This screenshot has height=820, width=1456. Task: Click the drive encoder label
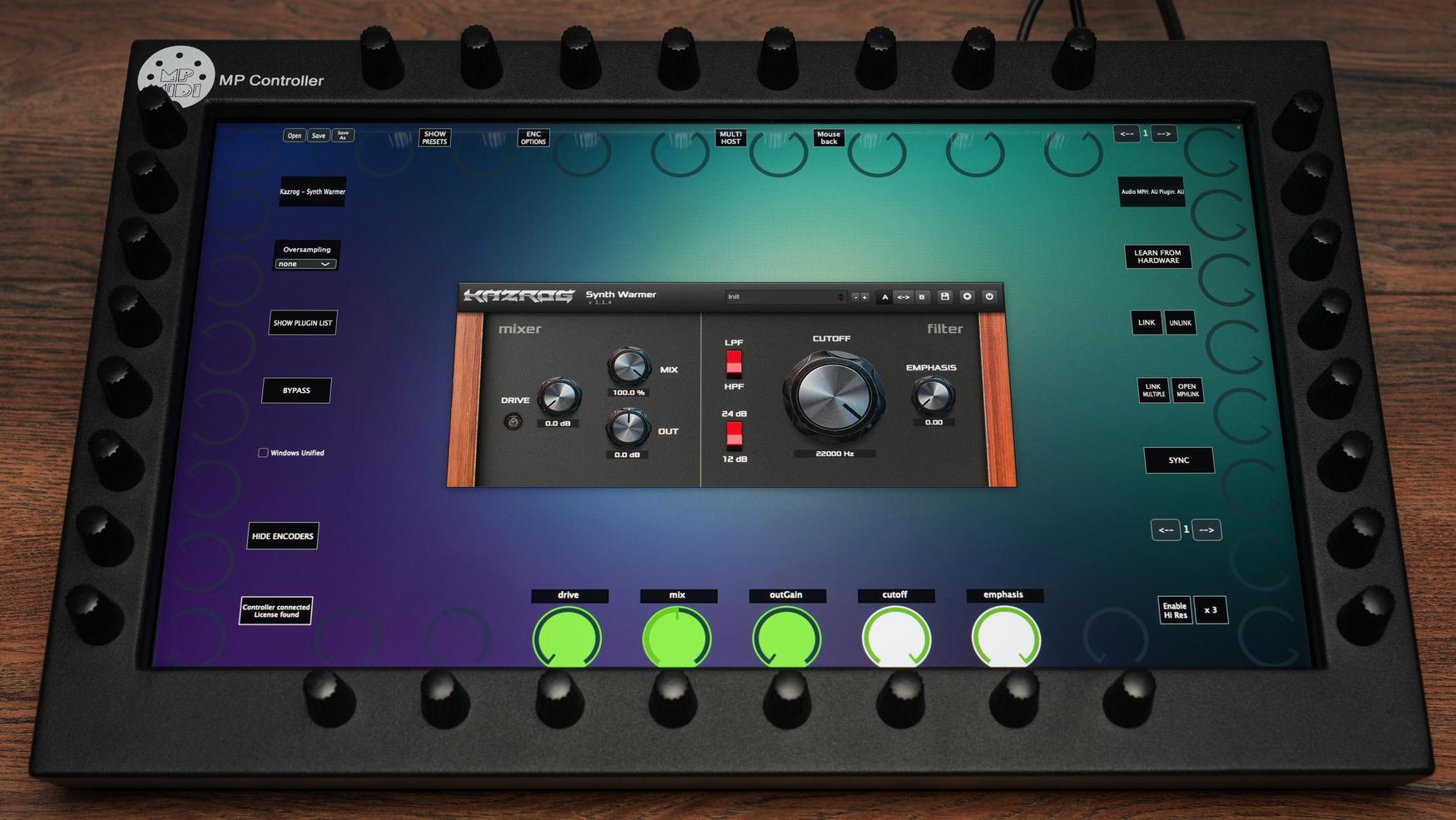[x=569, y=595]
